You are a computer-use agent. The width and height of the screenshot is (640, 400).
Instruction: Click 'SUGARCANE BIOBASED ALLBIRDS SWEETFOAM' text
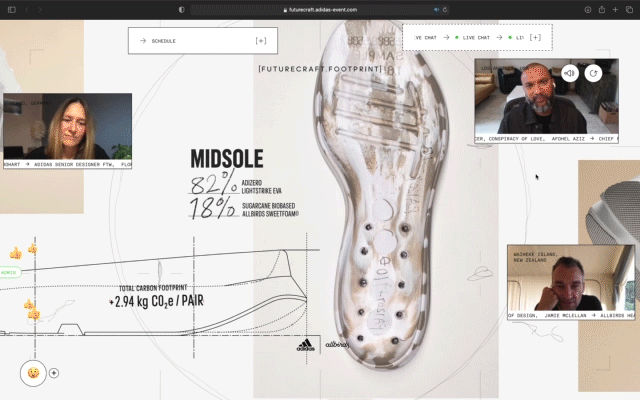pos(270,210)
